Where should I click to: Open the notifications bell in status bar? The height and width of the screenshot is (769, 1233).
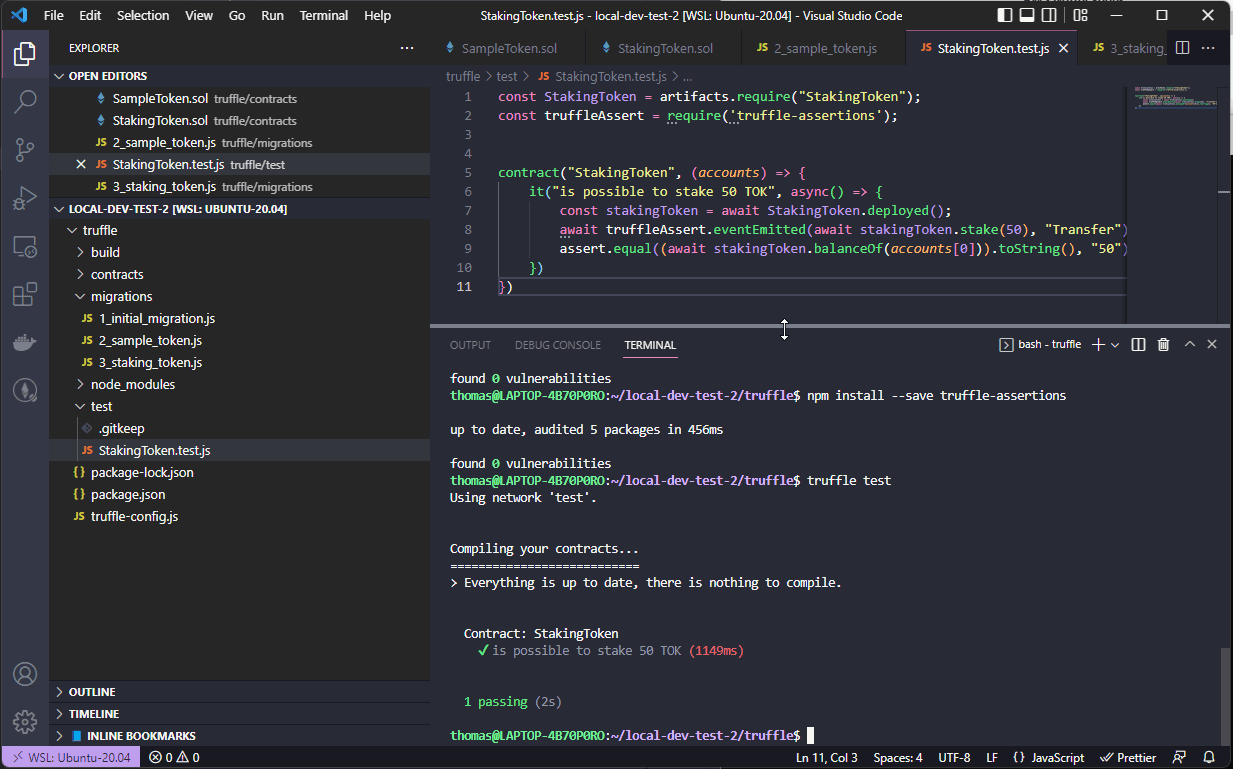[x=1209, y=758]
